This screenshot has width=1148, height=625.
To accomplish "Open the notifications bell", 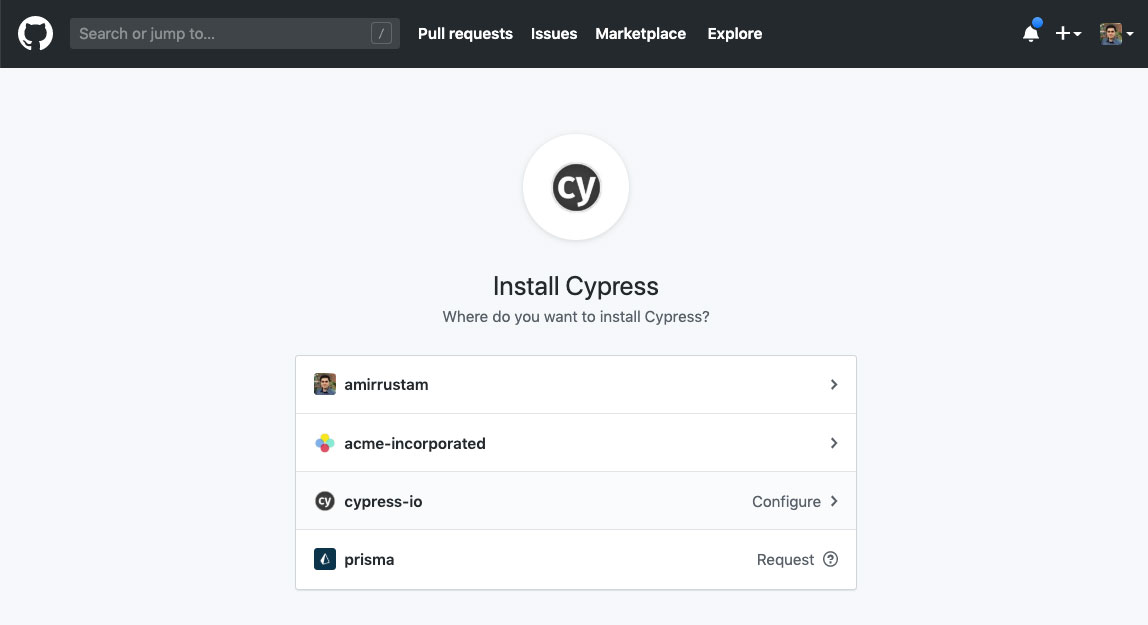I will click(x=1030, y=33).
